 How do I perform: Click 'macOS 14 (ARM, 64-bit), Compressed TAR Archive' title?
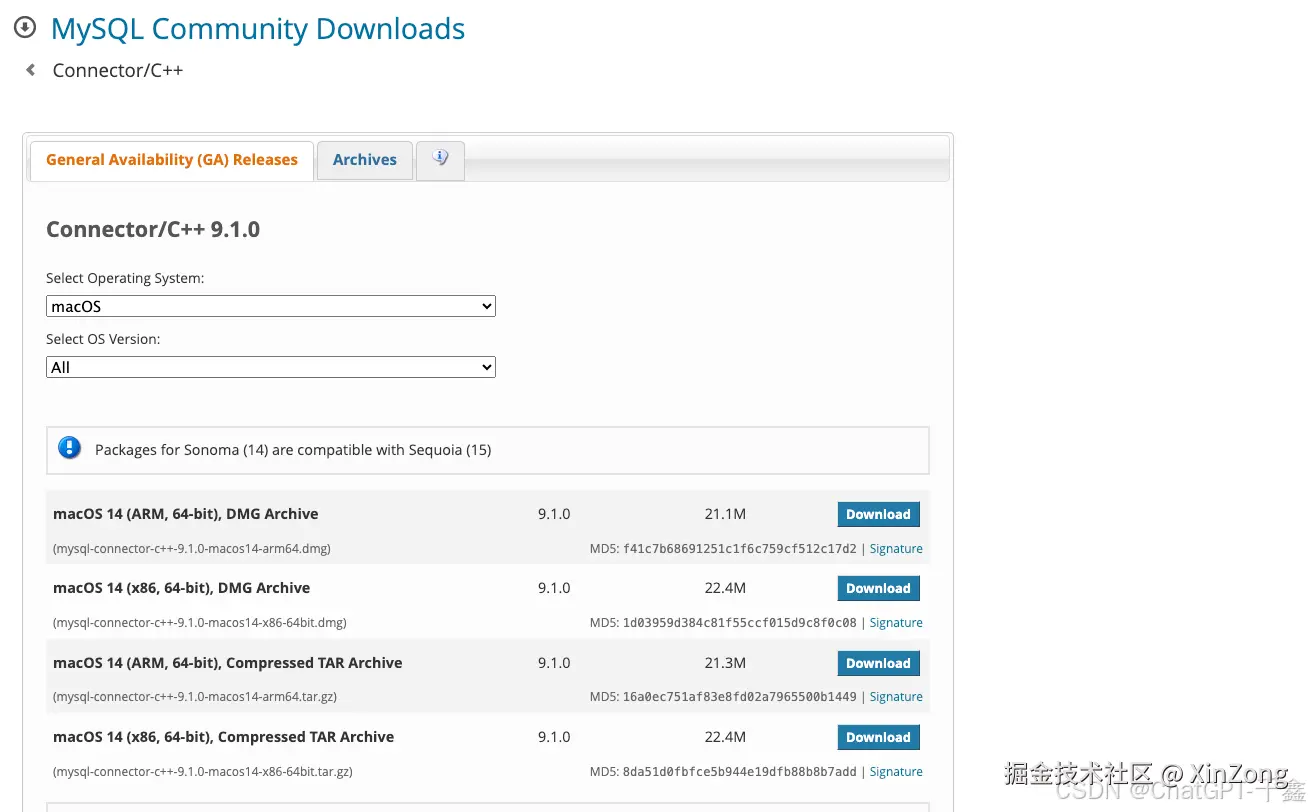(x=228, y=663)
